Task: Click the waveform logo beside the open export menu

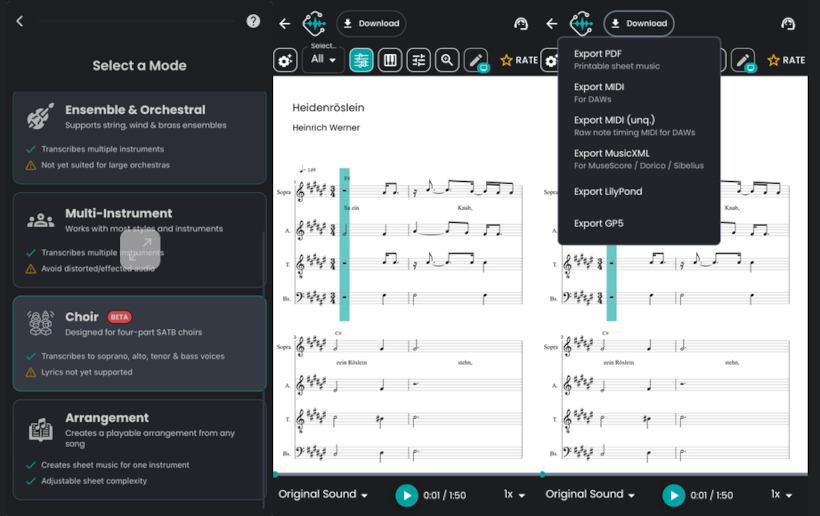Action: [x=582, y=24]
